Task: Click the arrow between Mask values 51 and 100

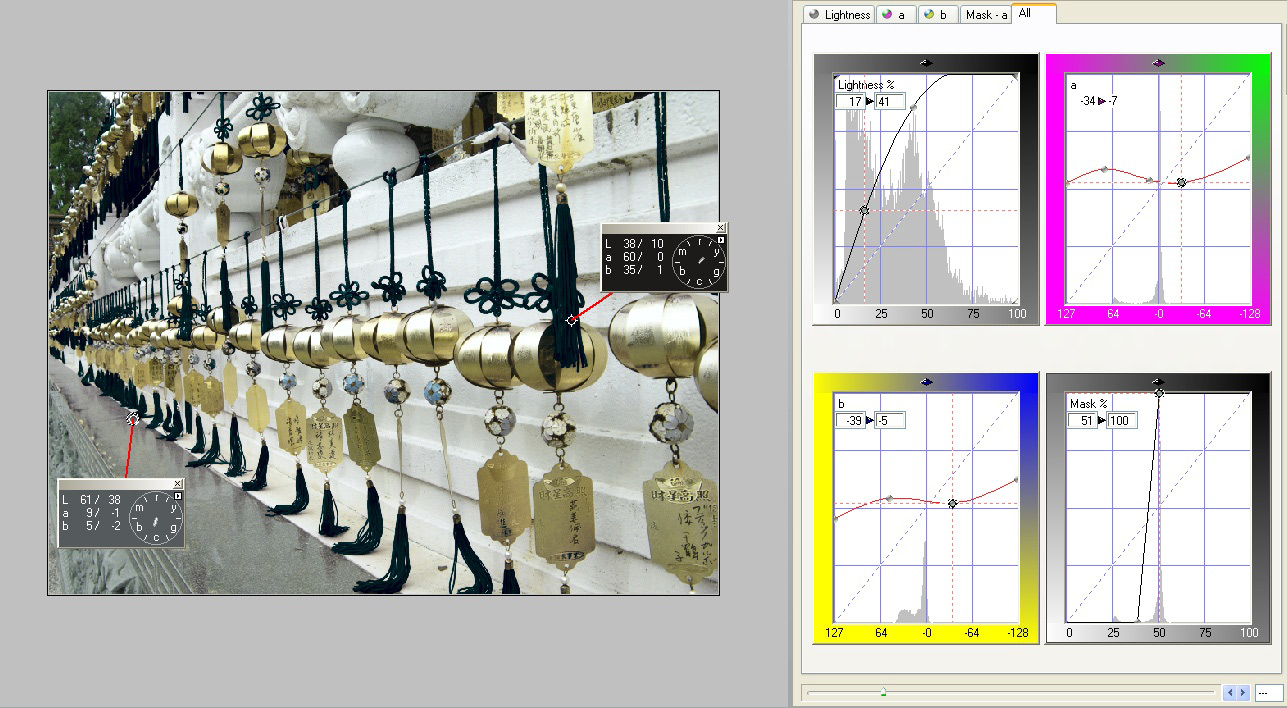Action: (1102, 420)
